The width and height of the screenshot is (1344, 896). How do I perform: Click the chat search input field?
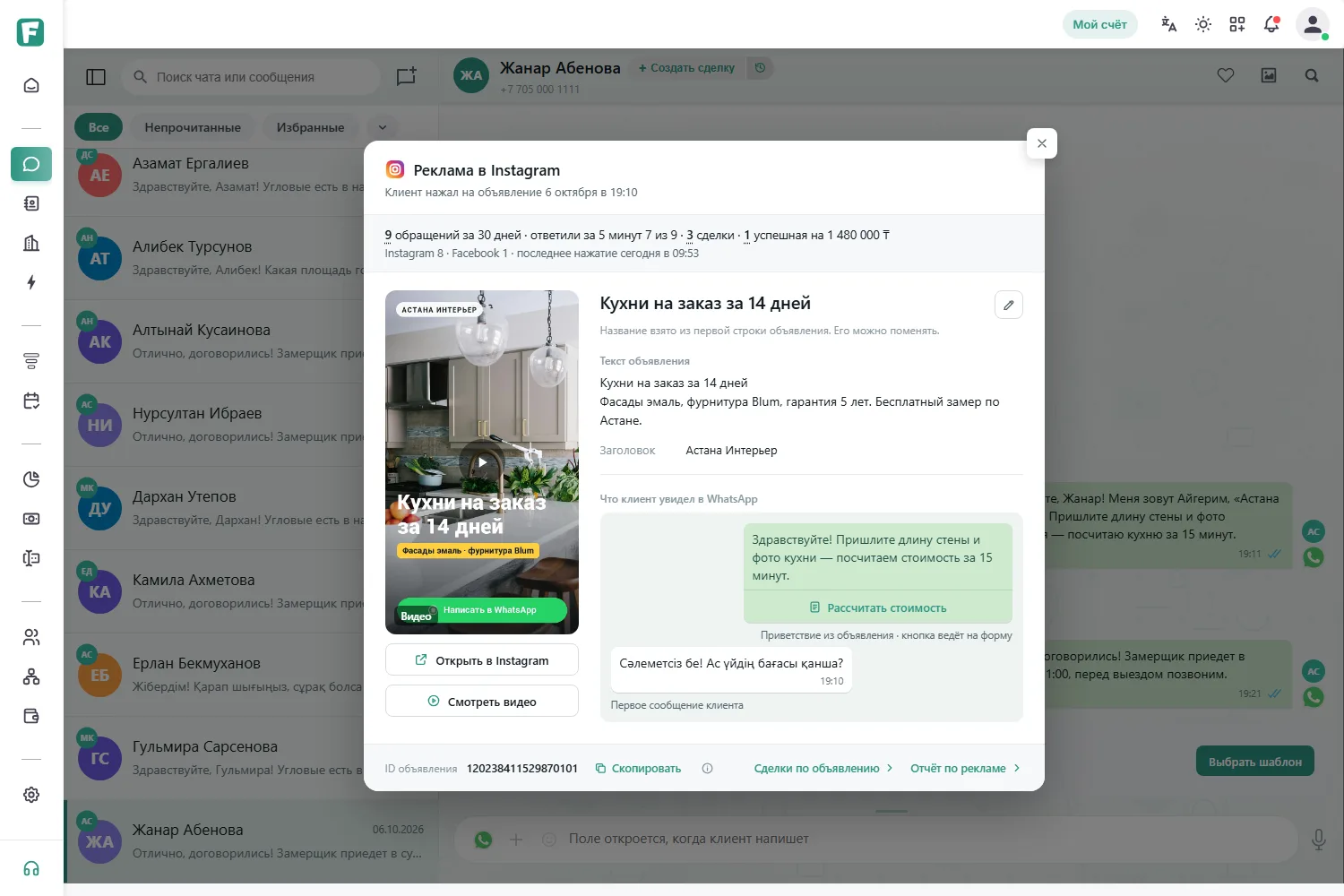point(252,77)
